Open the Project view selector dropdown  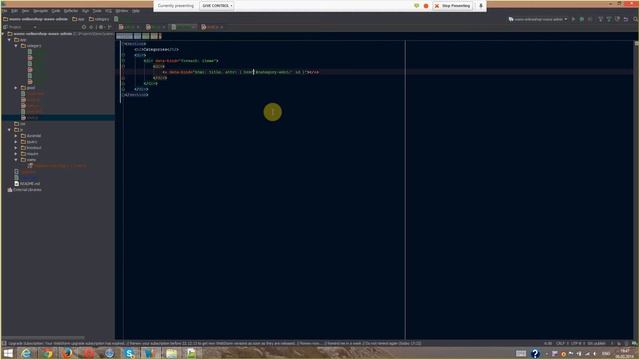pyautogui.click(x=20, y=27)
